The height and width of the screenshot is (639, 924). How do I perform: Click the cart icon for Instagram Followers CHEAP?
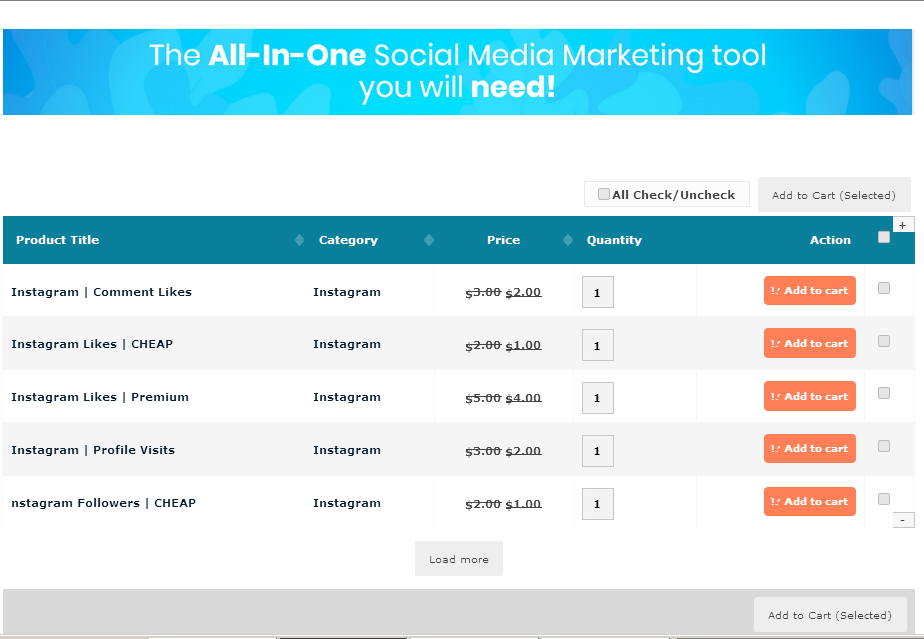point(775,501)
